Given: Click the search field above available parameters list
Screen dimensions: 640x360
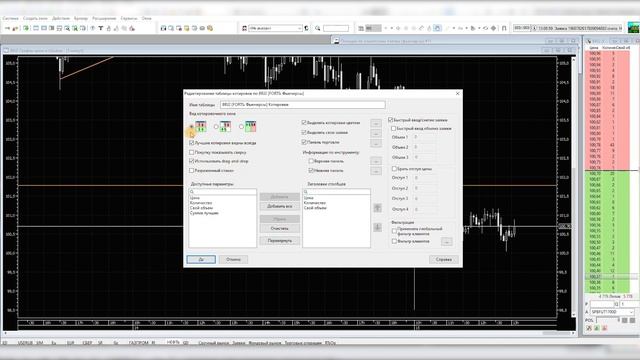Looking at the screenshot, I should (222, 191).
